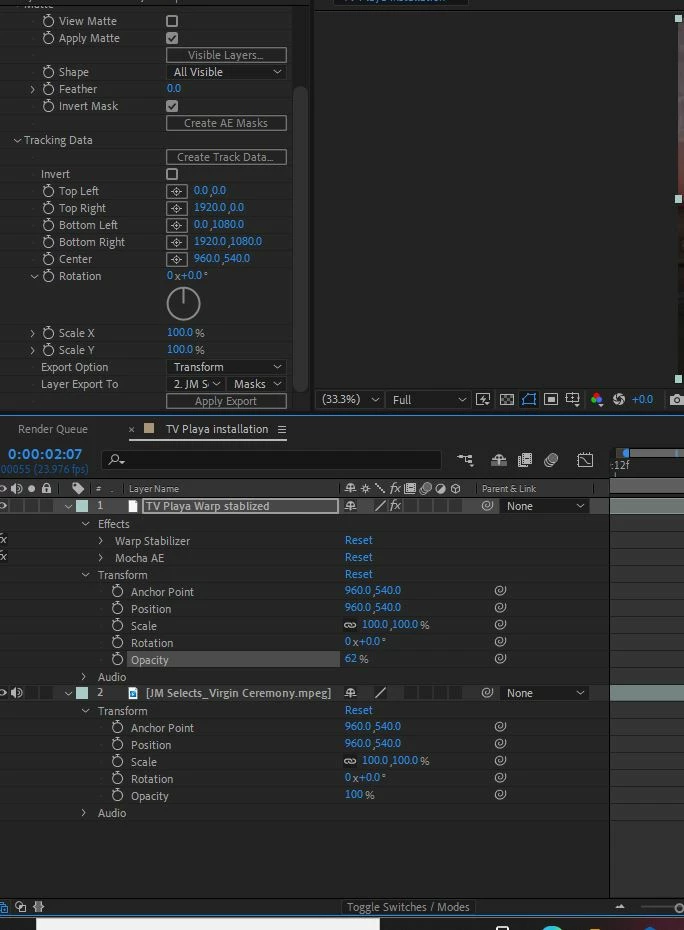Click the Top Right point picker crosshair
684x930 pixels.
177,208
